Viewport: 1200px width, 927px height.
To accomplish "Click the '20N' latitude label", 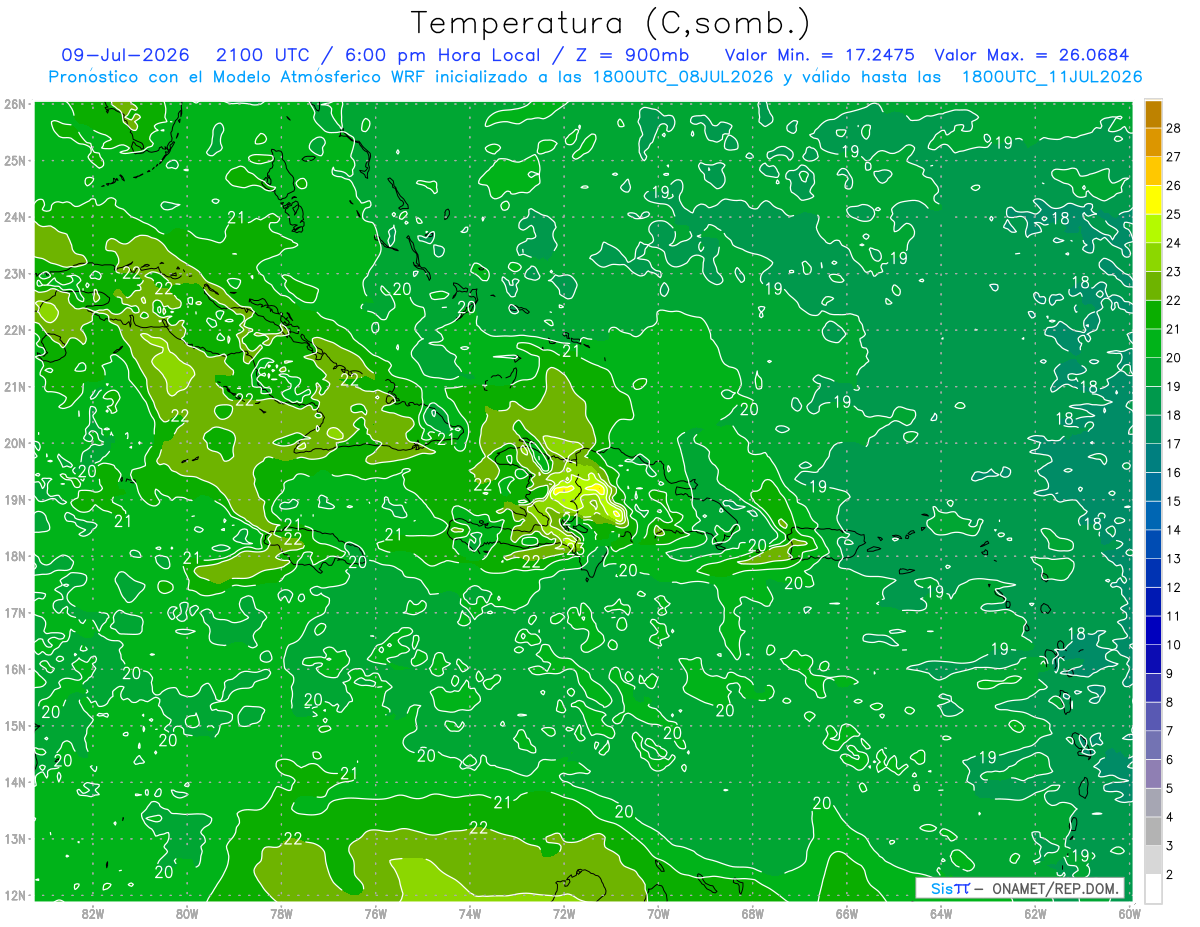I will click(x=15, y=443).
